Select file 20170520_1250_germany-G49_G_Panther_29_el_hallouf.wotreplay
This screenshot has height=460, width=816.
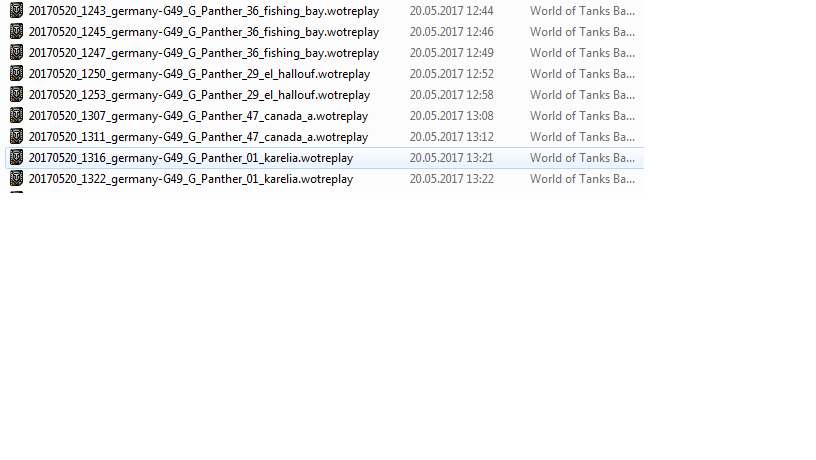point(199,74)
